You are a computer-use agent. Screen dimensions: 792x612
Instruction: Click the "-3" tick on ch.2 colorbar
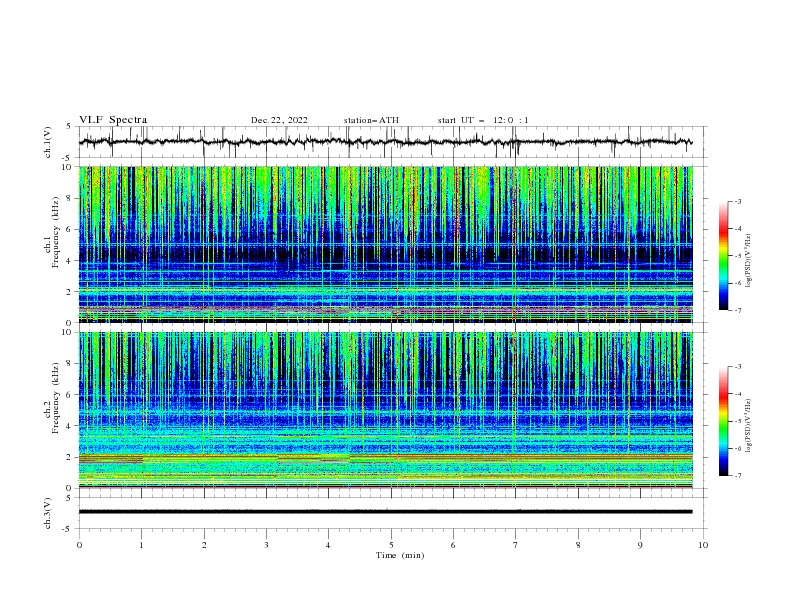[737, 367]
